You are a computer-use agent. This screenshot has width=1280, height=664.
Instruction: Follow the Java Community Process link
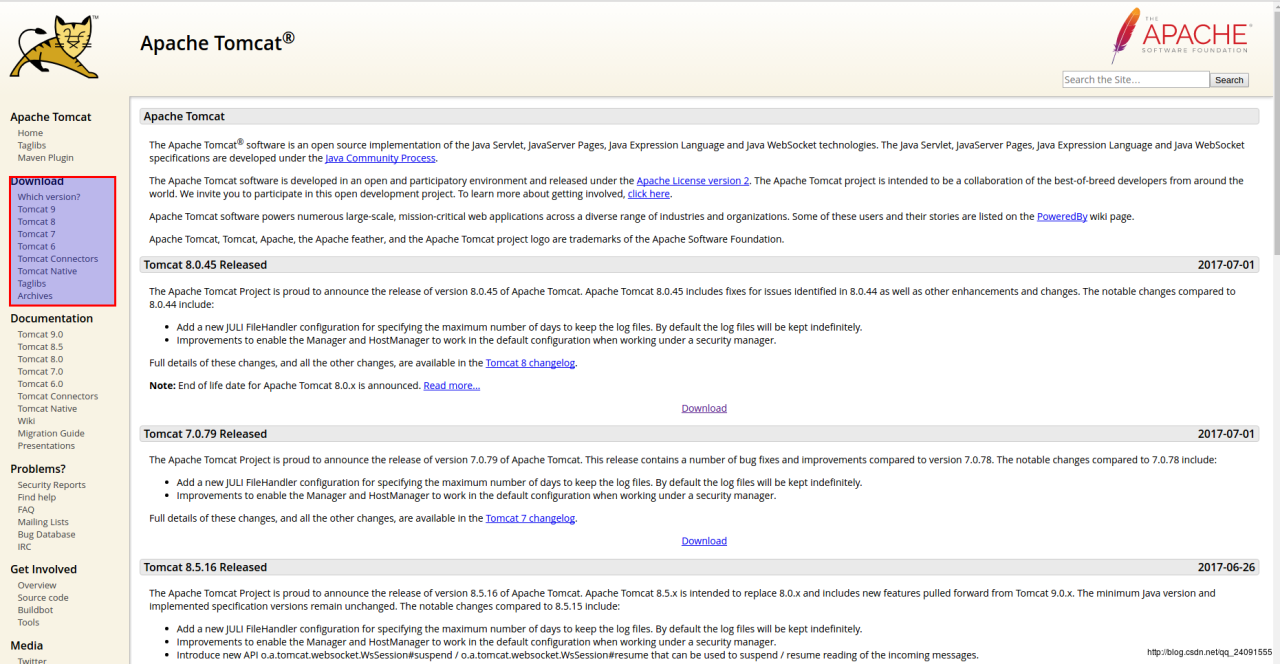click(380, 158)
